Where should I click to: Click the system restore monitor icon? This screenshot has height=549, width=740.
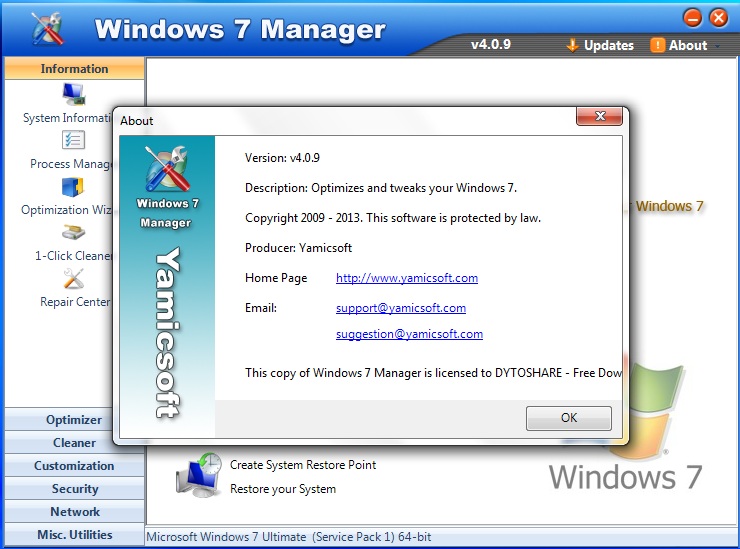199,475
